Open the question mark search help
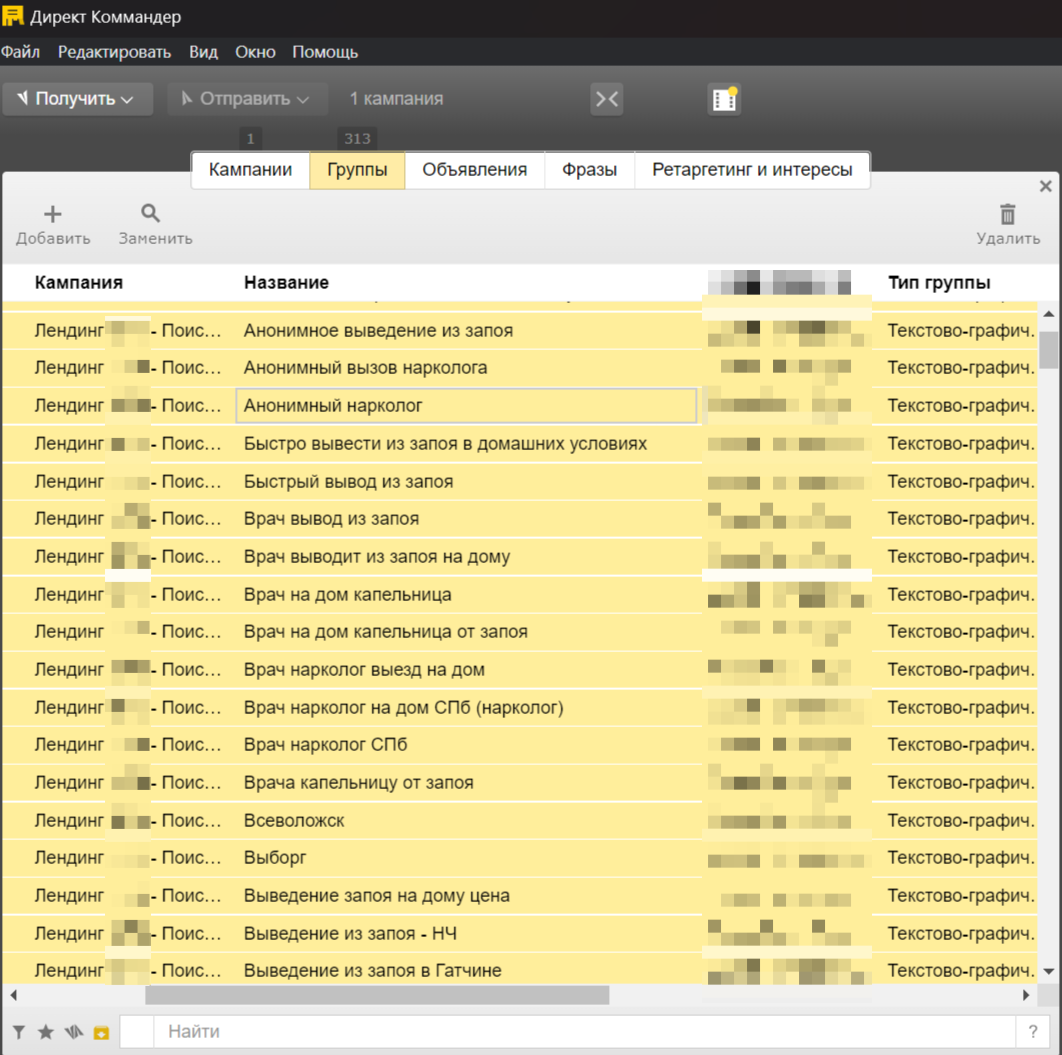The image size is (1062, 1055). (1033, 1031)
